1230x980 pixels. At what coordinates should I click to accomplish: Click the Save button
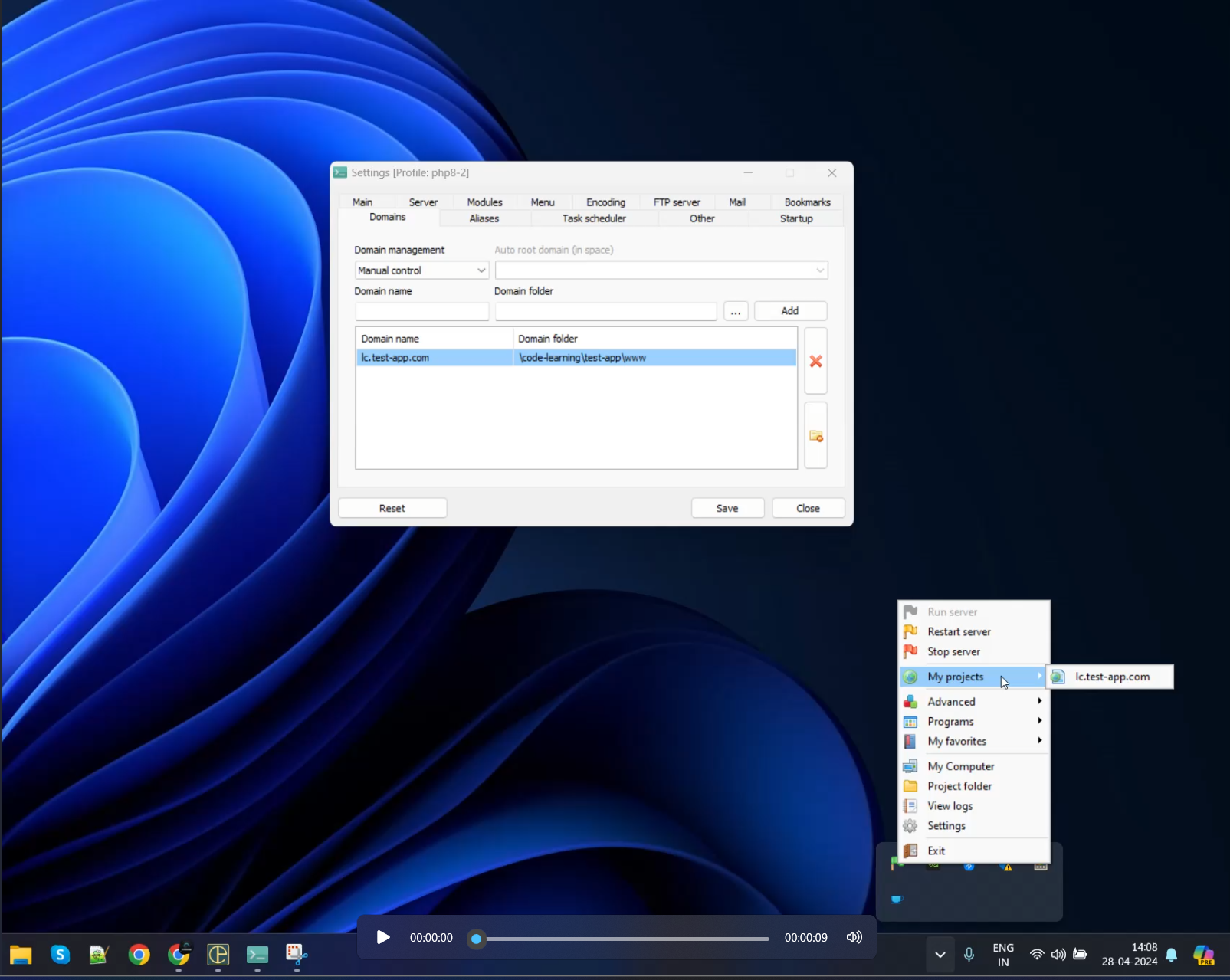click(727, 508)
